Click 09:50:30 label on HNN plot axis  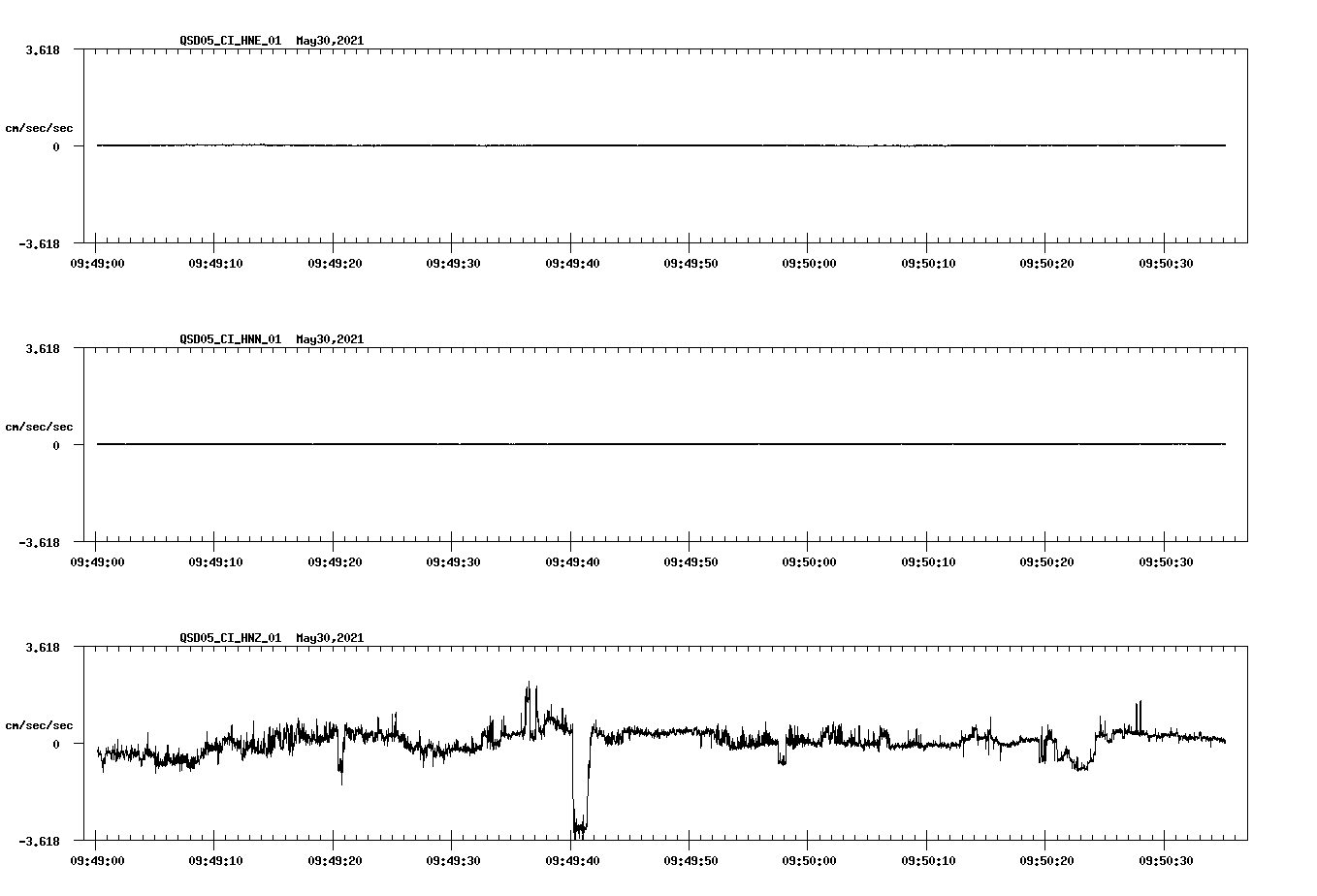coord(1166,561)
